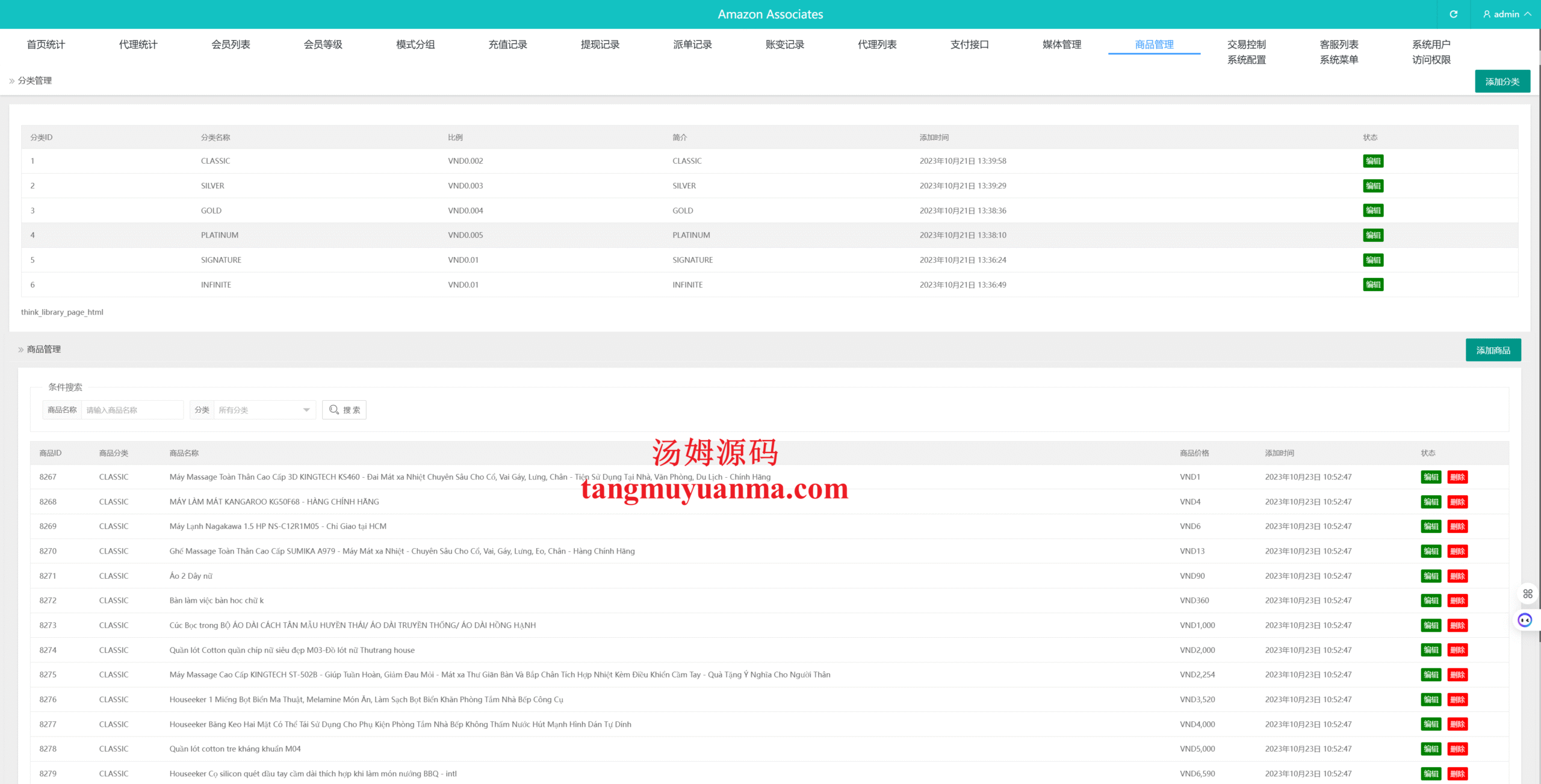Viewport: 1541px width, 784px height.
Task: Open the admin user menu
Action: (x=1507, y=14)
